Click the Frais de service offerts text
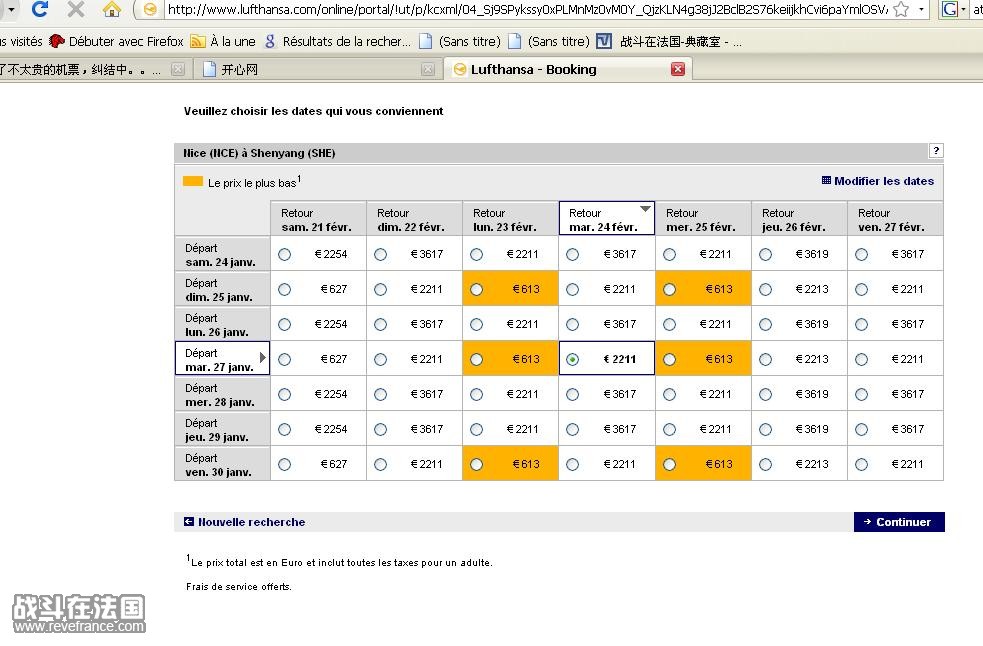Image resolution: width=983 pixels, height=646 pixels. click(x=239, y=587)
